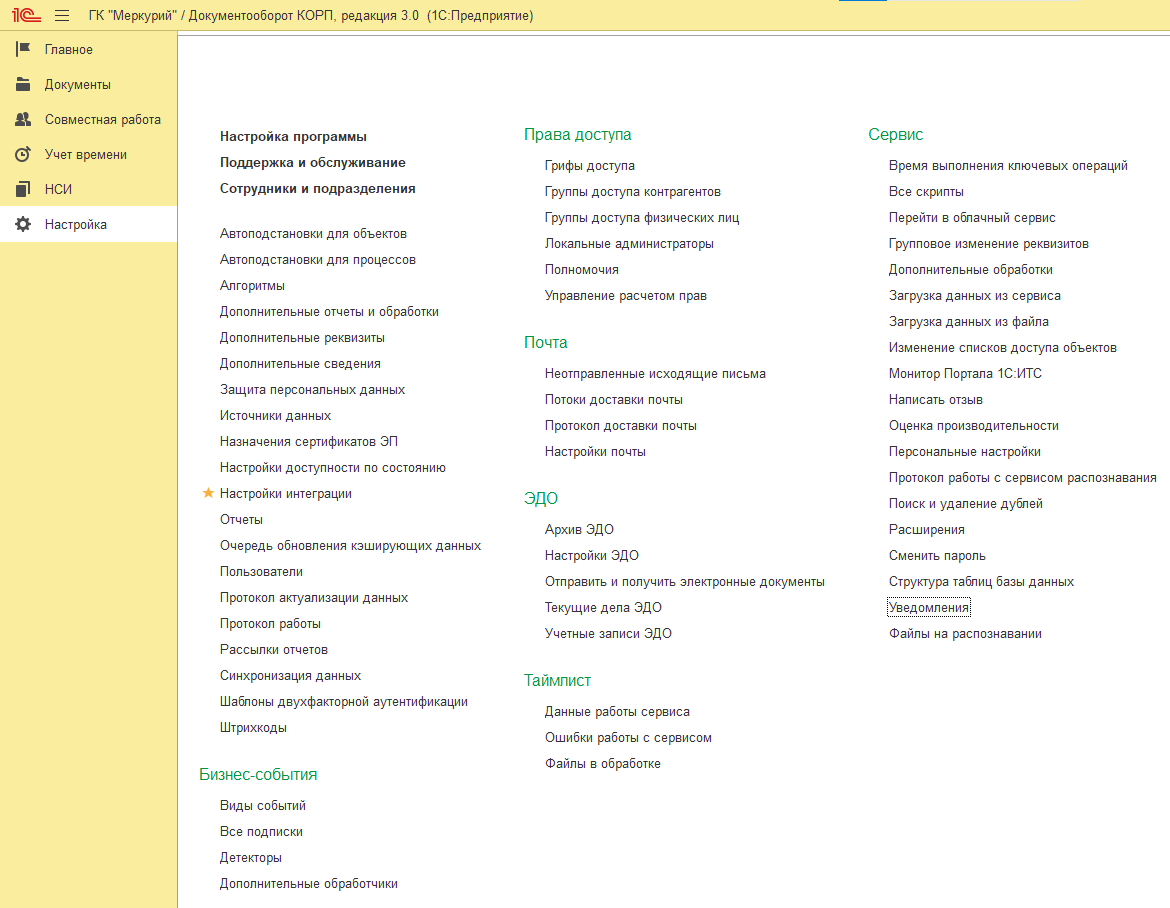Open Виды событий under Бизнес-события
The width and height of the screenshot is (1170, 908).
point(263,806)
